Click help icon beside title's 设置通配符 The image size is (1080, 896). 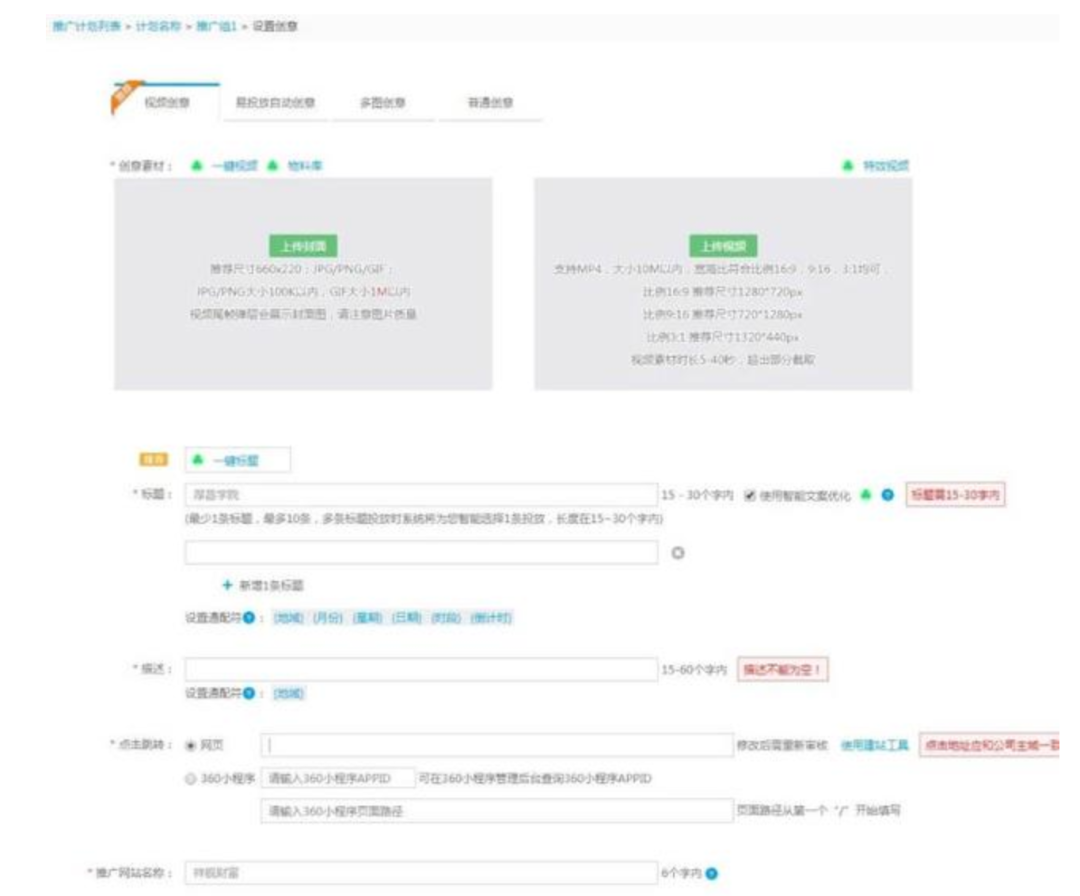249,618
